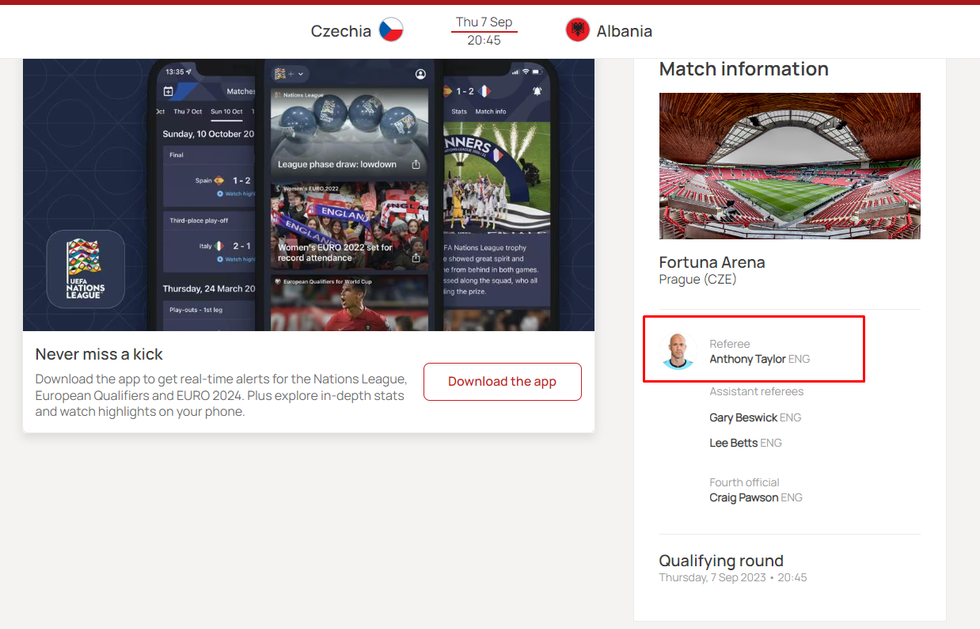Click referee Anthony Taylor's portrait photo
The image size is (980, 629).
[678, 351]
